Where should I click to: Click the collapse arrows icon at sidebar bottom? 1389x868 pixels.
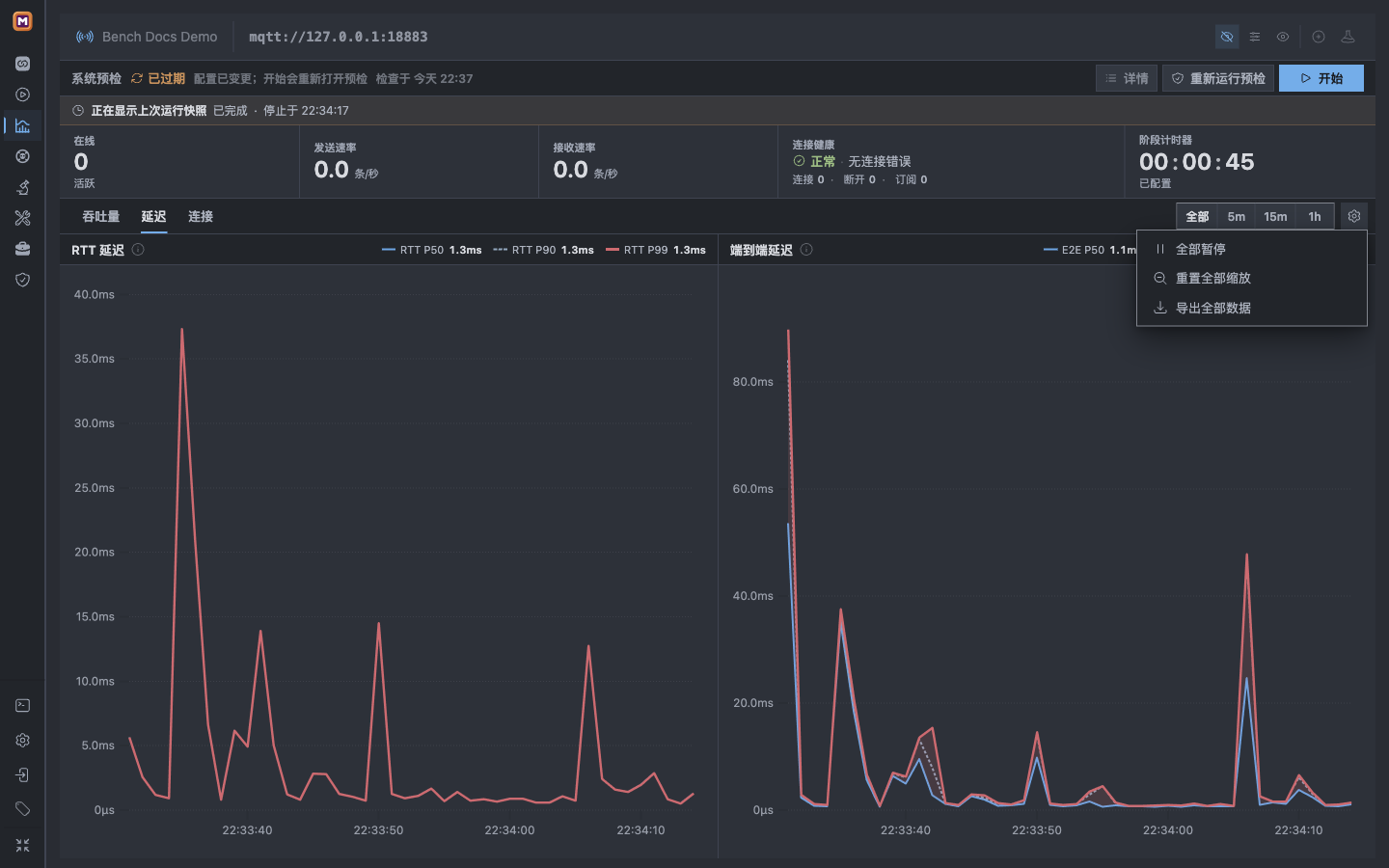click(22, 846)
